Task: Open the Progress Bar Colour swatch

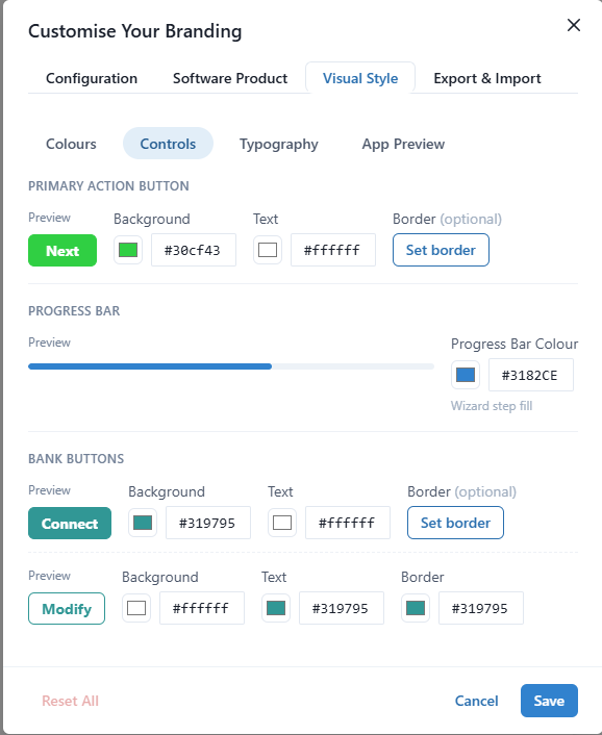Action: (465, 375)
